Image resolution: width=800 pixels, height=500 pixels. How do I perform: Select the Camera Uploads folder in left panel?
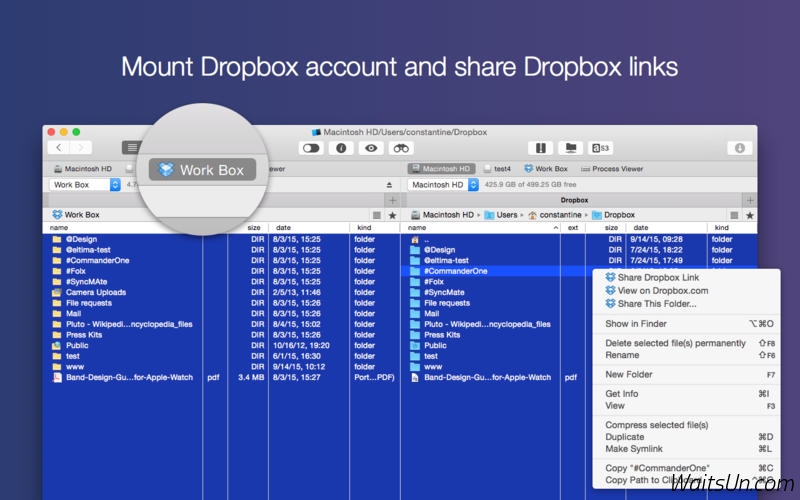tap(96, 292)
